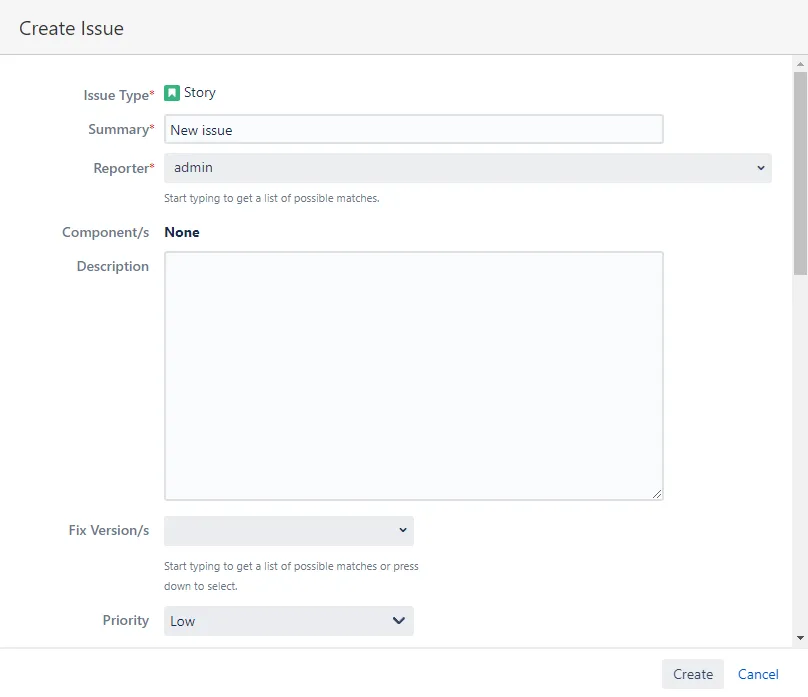Click the vertical scrollbar thumb
The image size is (808, 697).
pos(800,174)
